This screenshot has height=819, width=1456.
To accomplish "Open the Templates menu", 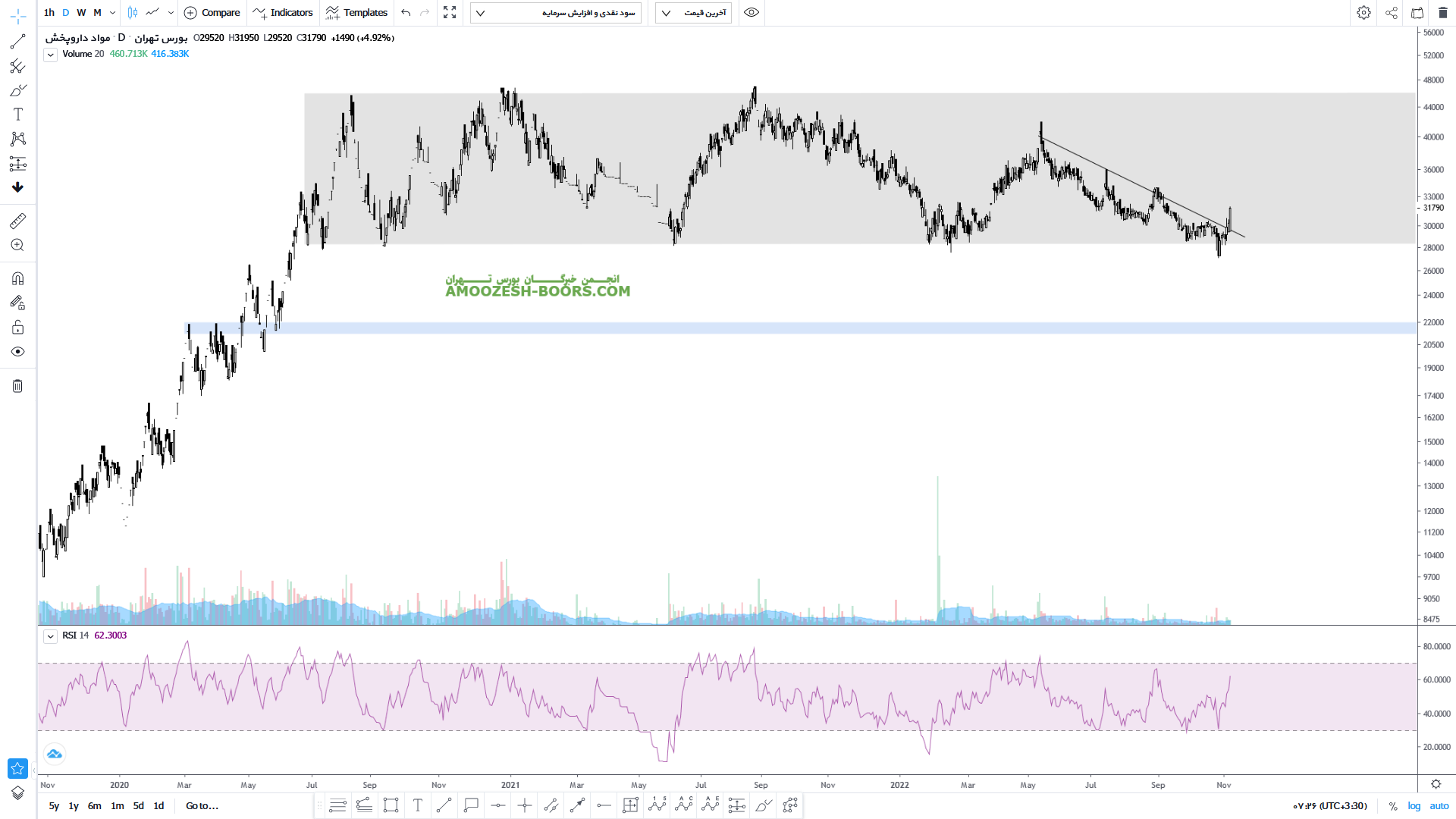I will [x=356, y=13].
